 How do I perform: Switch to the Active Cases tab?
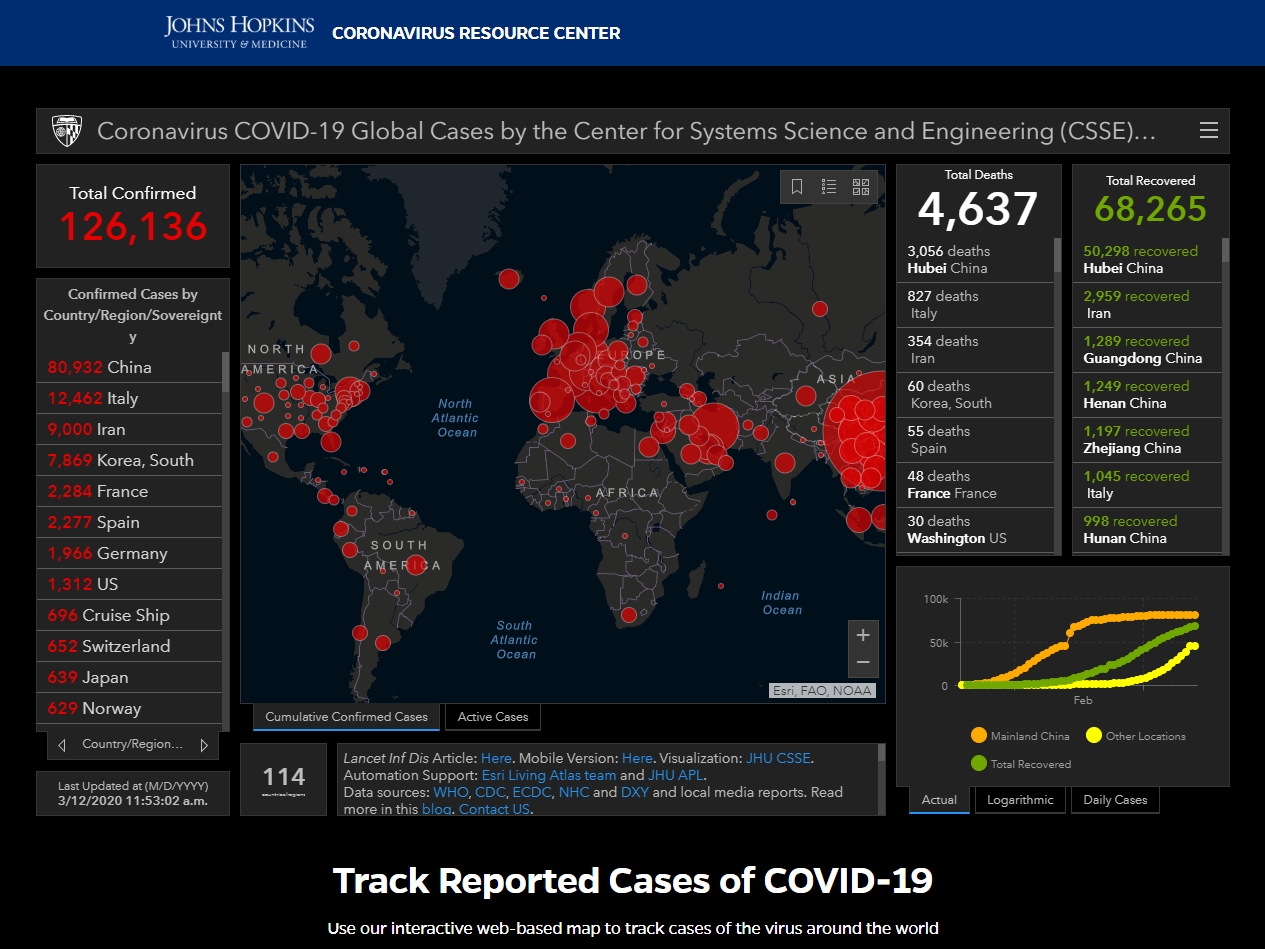[x=492, y=717]
